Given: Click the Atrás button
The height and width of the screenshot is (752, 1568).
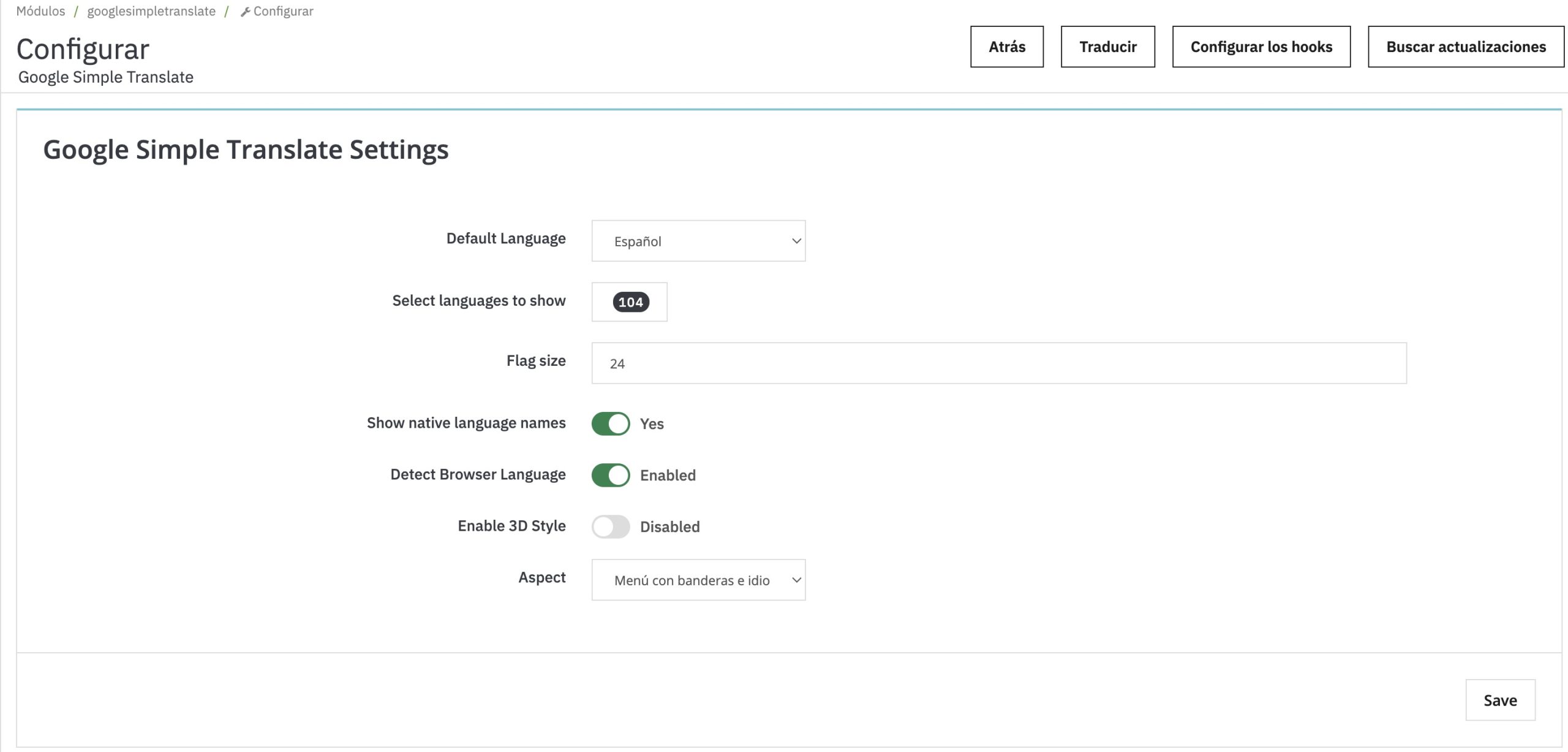Looking at the screenshot, I should pos(1007,47).
